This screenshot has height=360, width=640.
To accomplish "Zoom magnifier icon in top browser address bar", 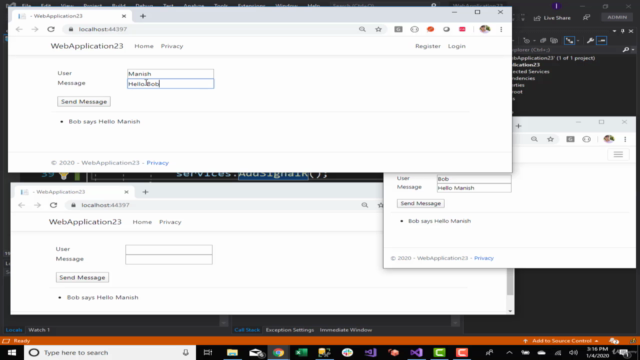I will (362, 29).
